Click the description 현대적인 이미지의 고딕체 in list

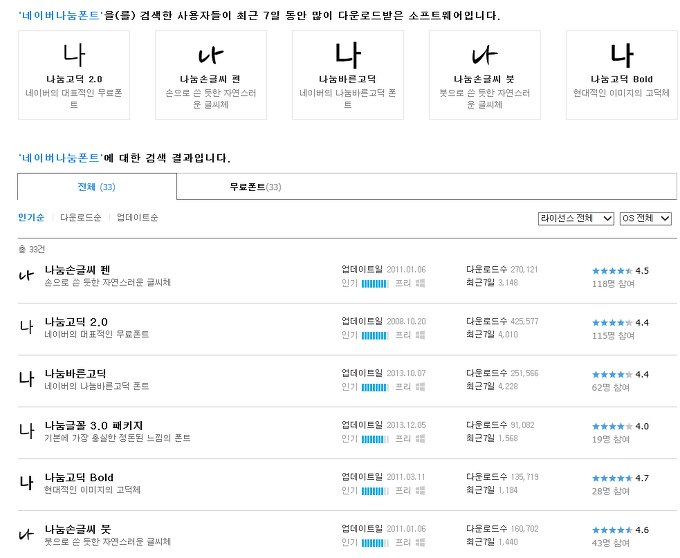pos(92,490)
